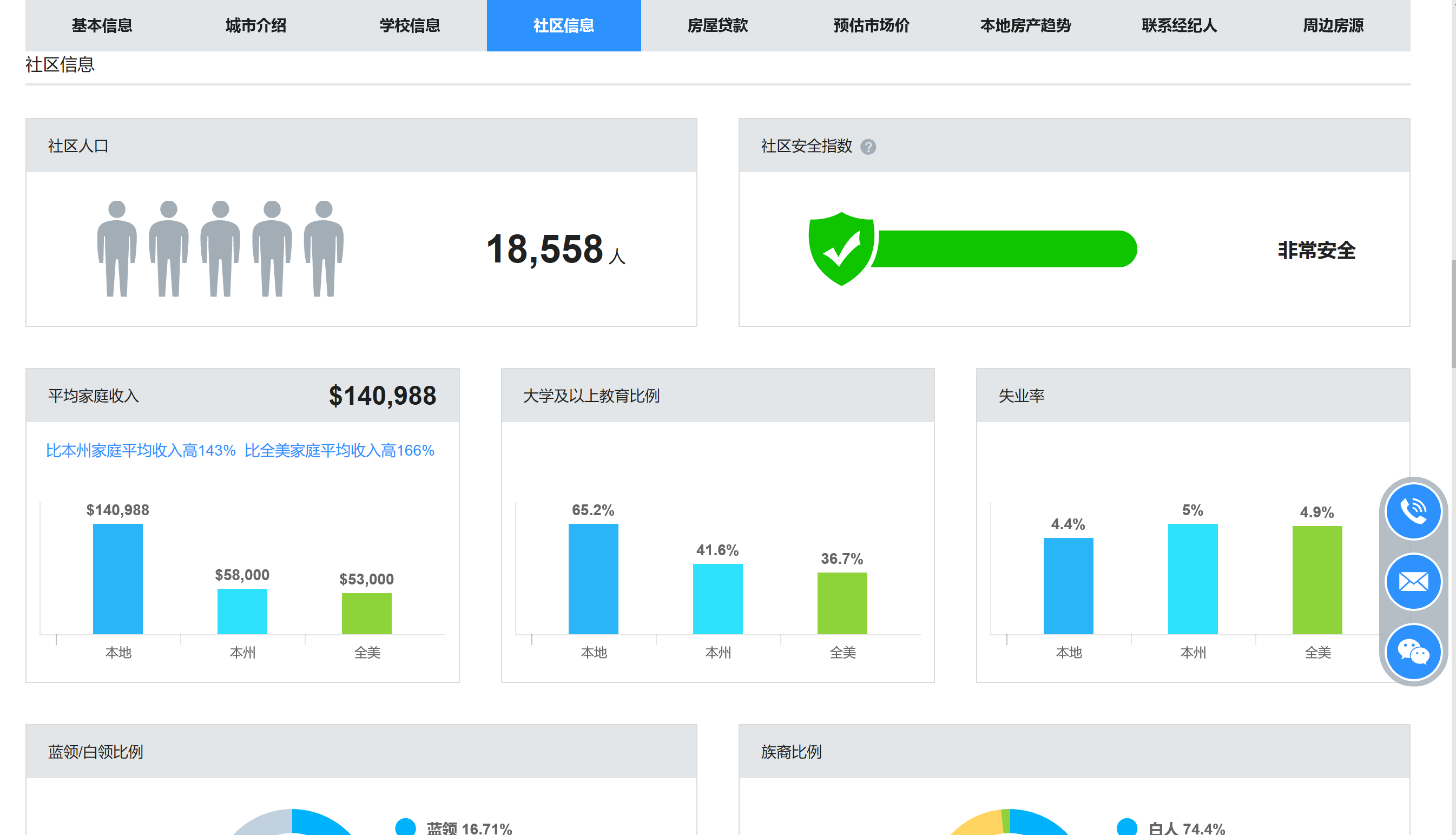Click the 本州 income bar $58,000
Image resolution: width=1456 pixels, height=835 pixels.
242,612
